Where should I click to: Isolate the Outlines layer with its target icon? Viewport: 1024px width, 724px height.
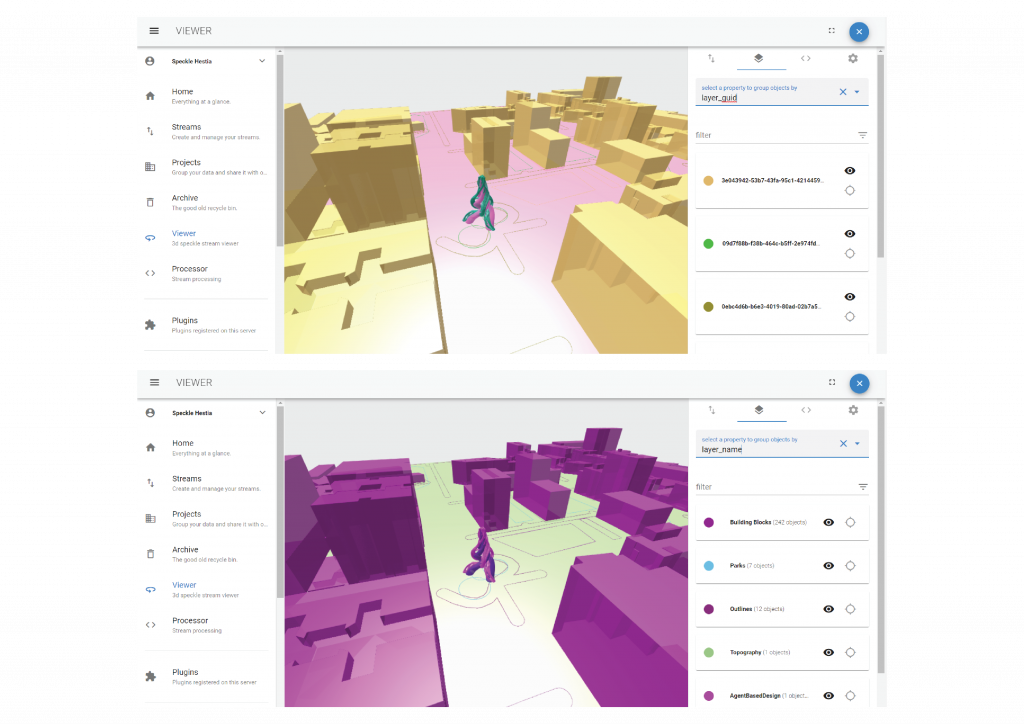pos(850,609)
